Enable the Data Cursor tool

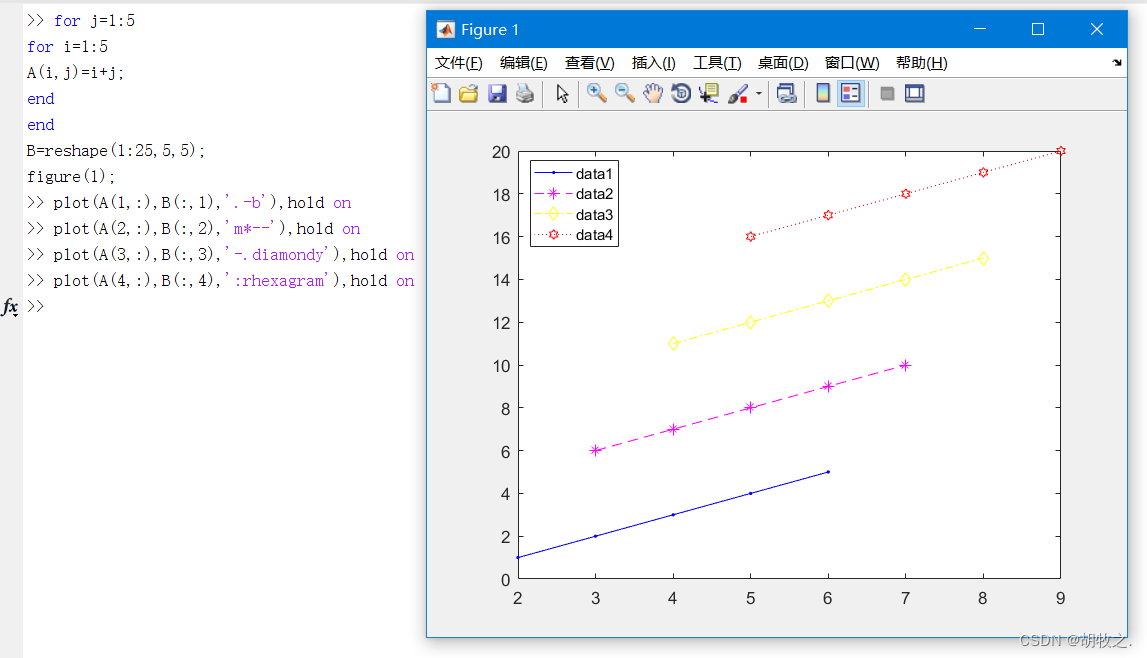pyautogui.click(x=709, y=94)
